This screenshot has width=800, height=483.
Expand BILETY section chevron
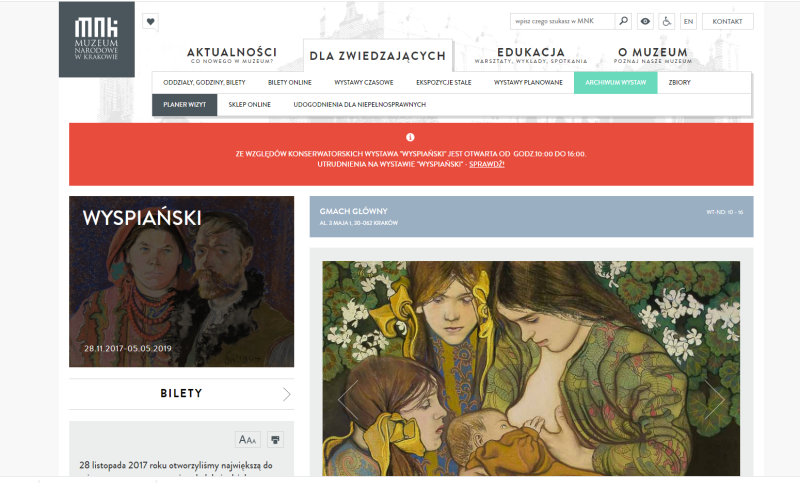[x=287, y=394]
